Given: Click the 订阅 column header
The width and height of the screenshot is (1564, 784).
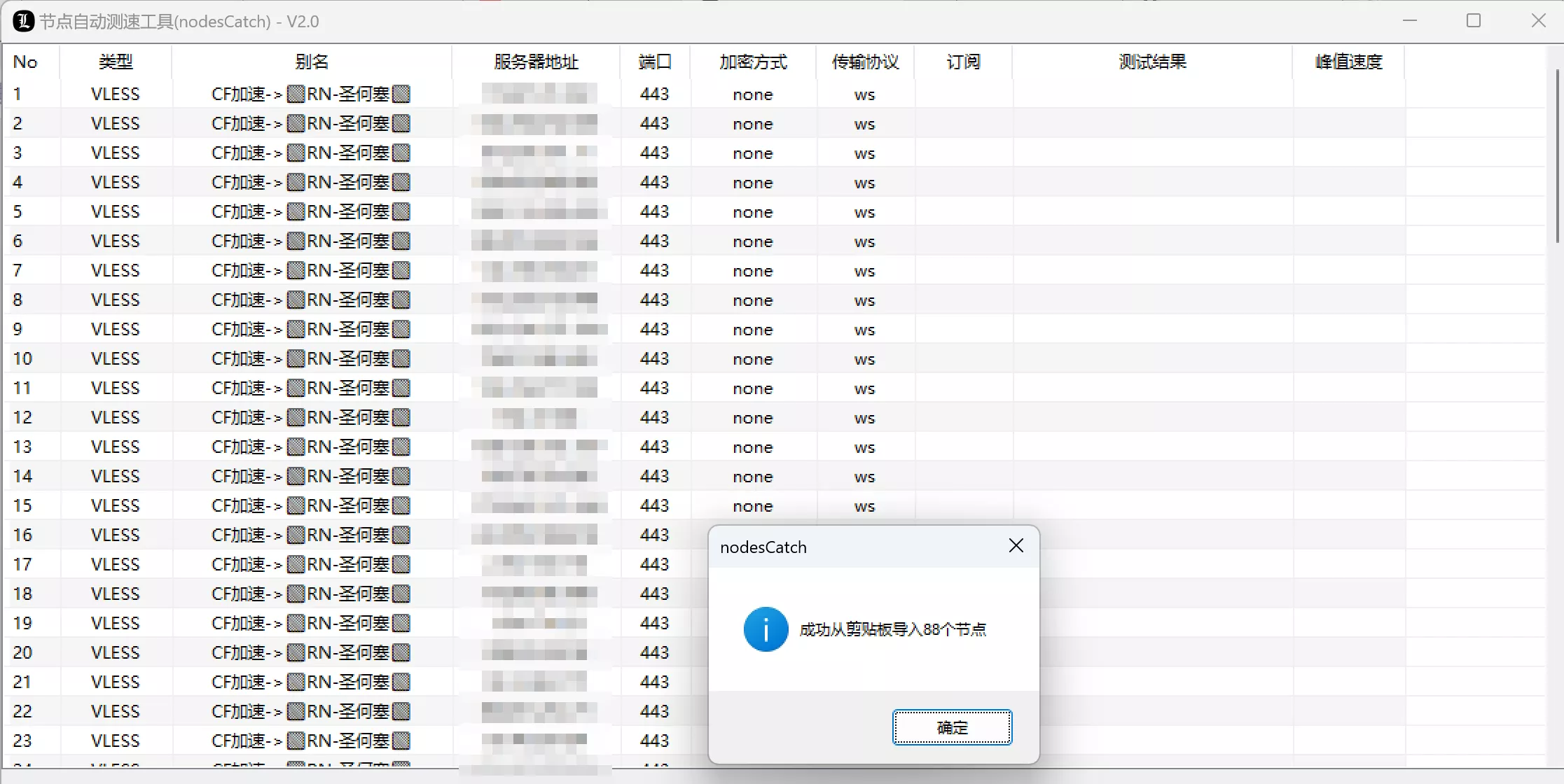Looking at the screenshot, I should point(962,62).
